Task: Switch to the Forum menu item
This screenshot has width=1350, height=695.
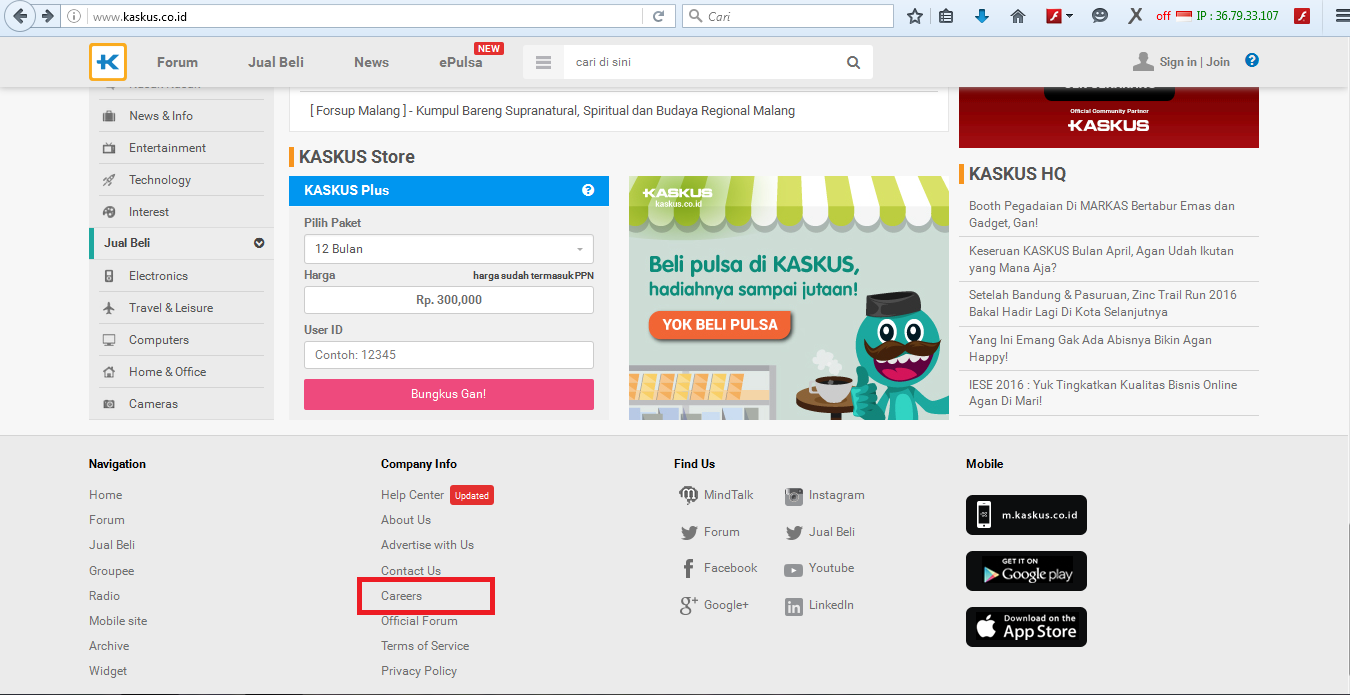Action: point(177,61)
